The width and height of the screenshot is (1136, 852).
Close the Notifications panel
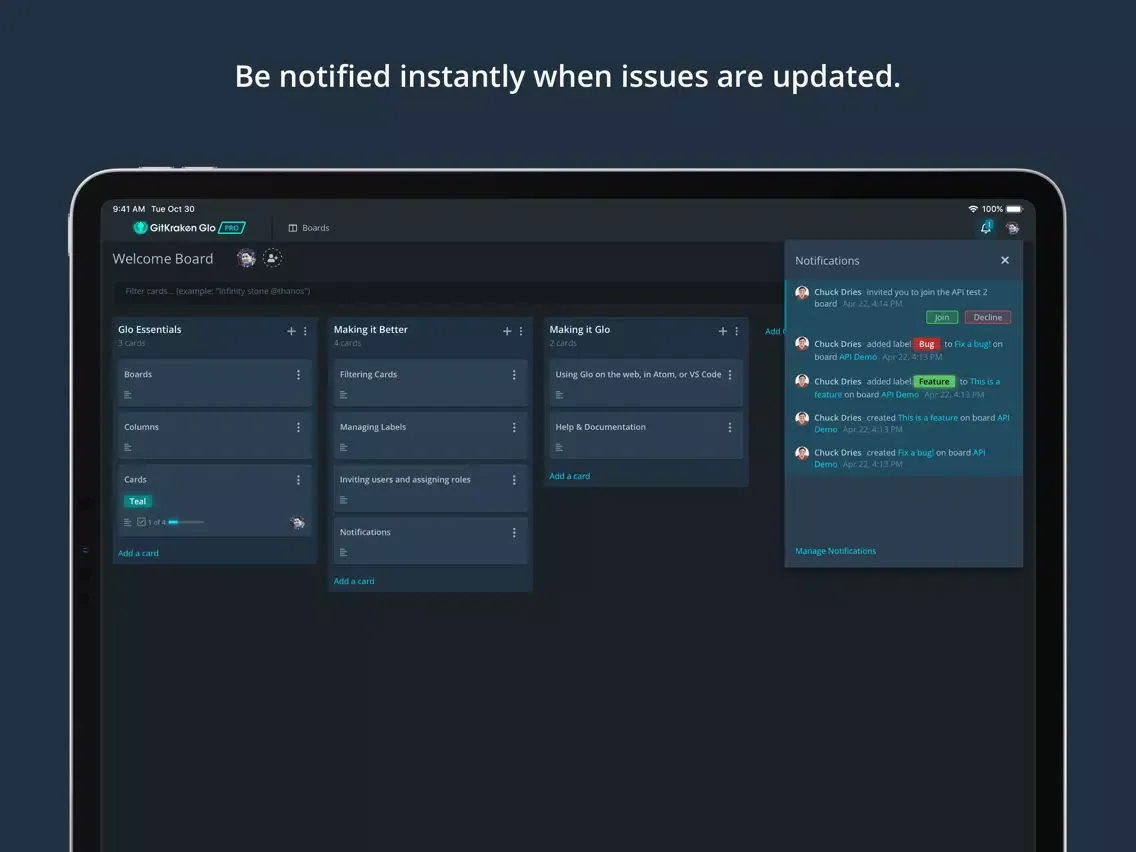pyautogui.click(x=1005, y=260)
